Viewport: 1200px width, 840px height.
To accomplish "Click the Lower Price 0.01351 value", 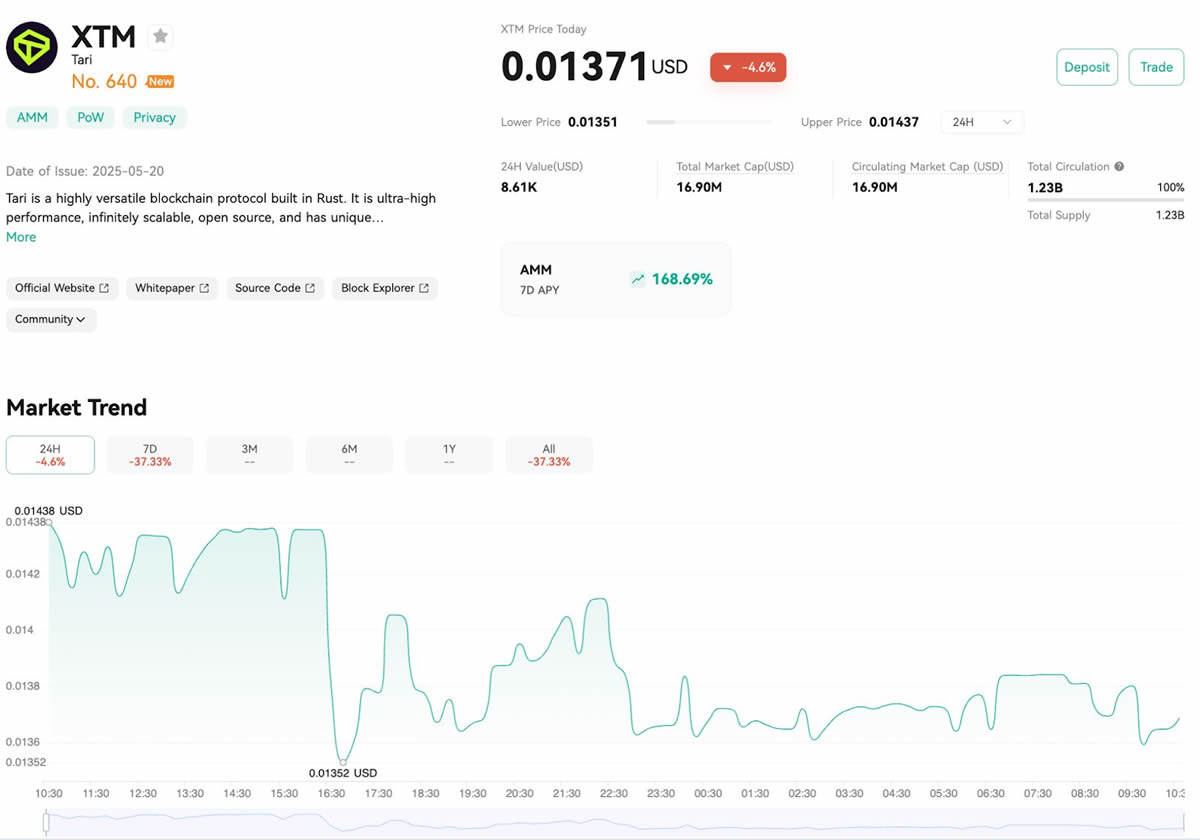I will [x=593, y=122].
